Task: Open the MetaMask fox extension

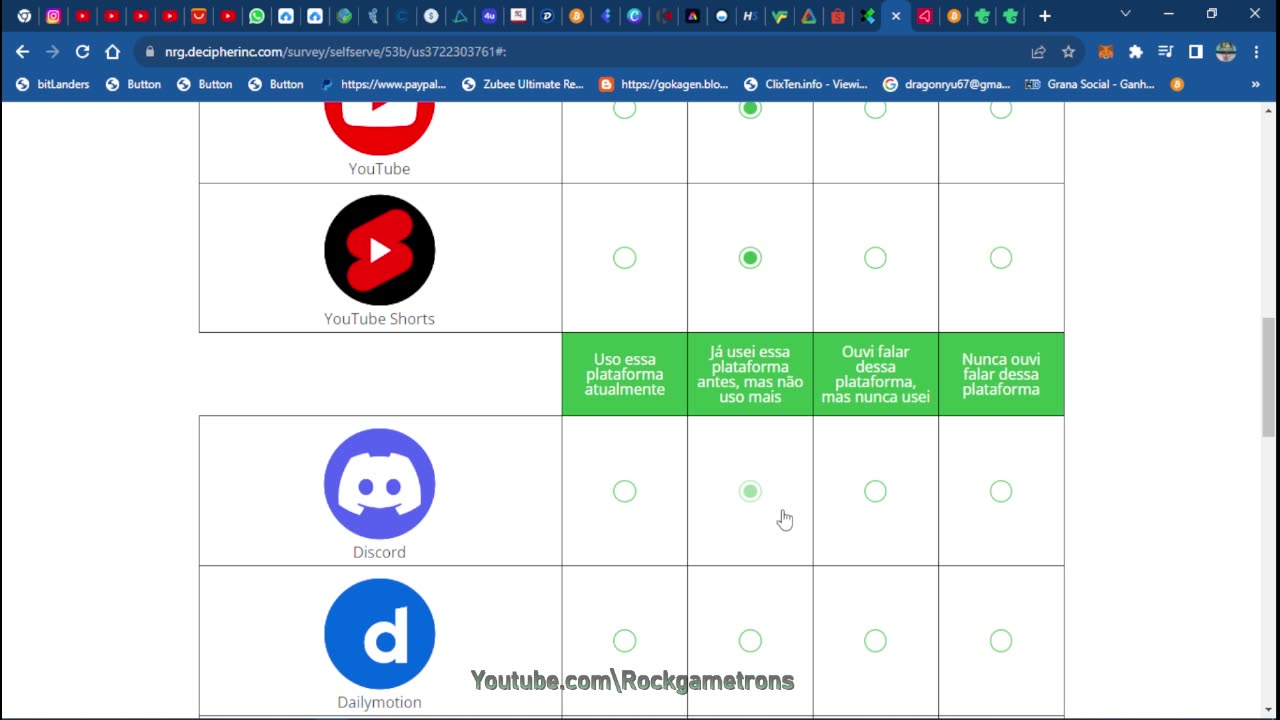Action: 1105,52
